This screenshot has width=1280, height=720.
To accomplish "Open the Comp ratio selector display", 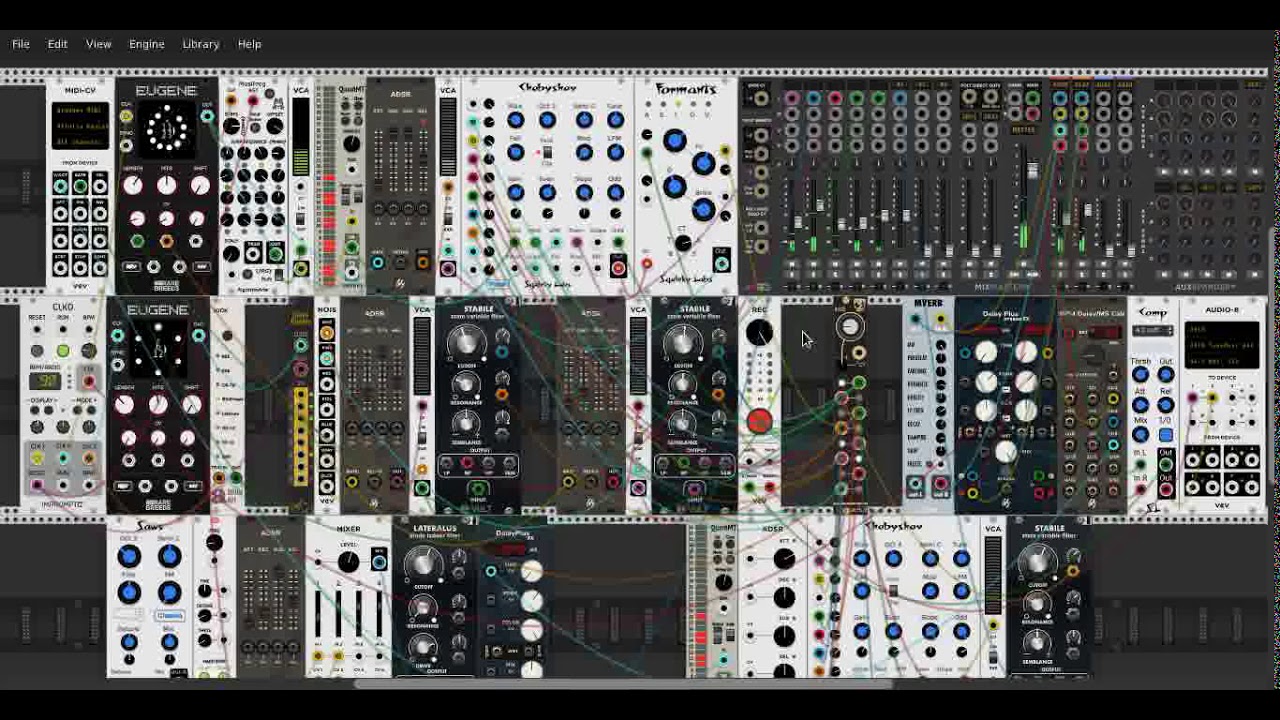I will [1152, 331].
